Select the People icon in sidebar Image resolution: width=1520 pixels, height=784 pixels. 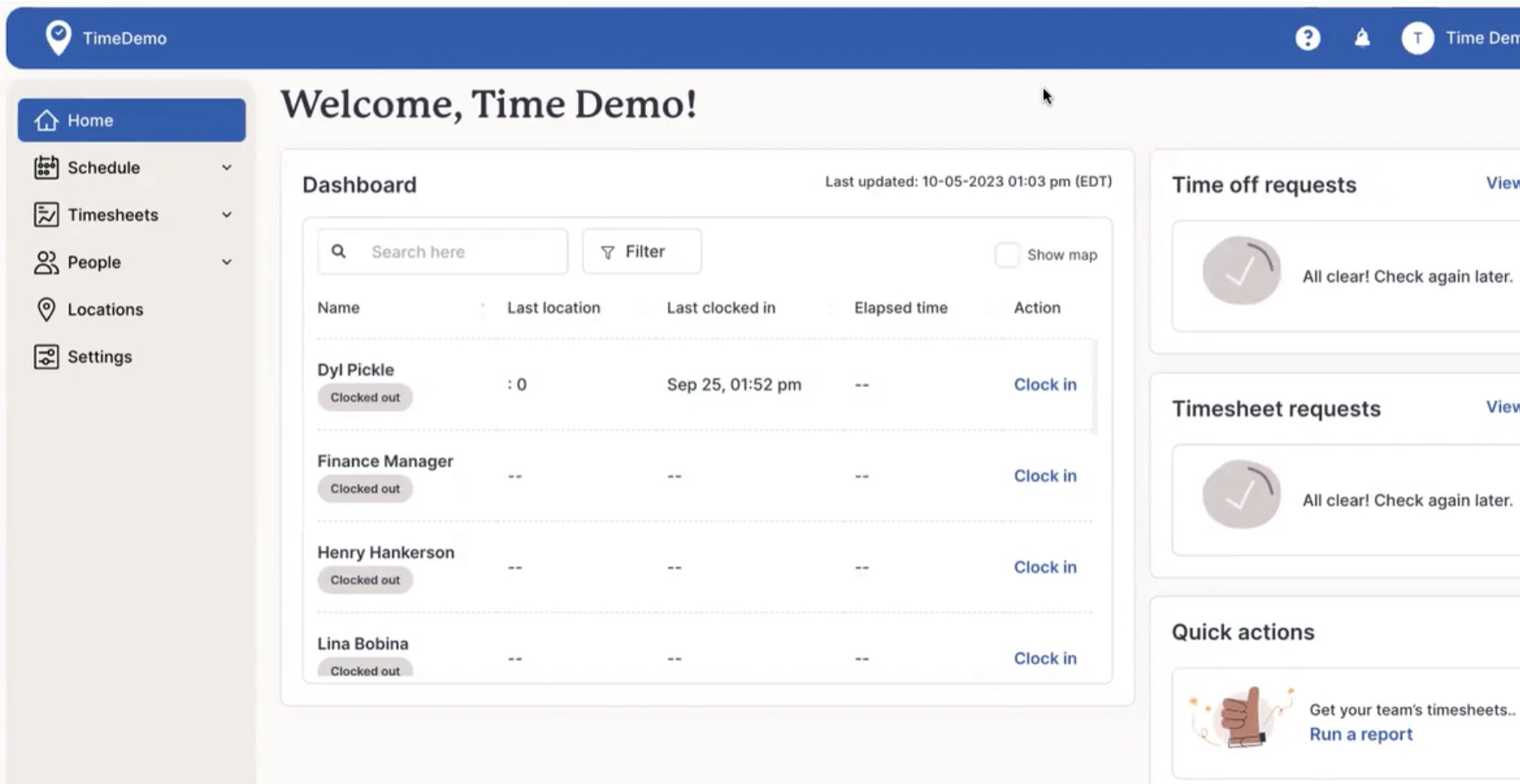pyautogui.click(x=46, y=262)
